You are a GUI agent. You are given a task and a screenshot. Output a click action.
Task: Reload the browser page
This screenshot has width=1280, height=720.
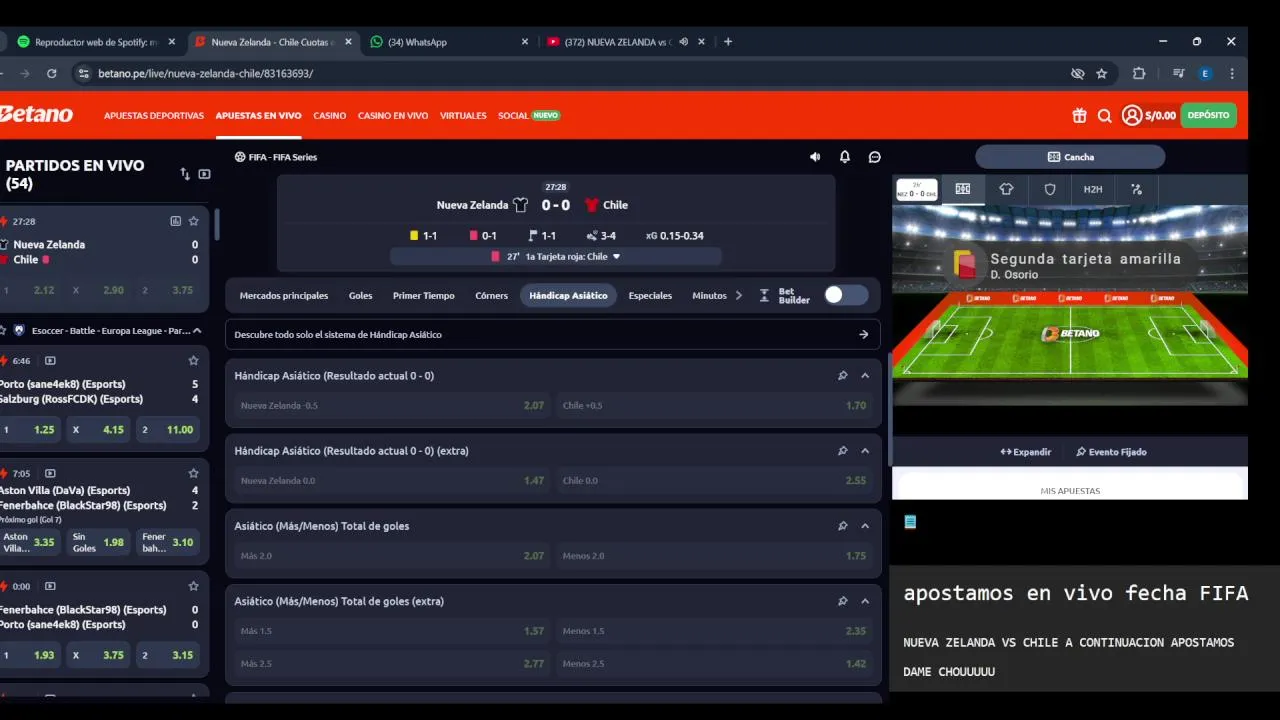tap(52, 73)
